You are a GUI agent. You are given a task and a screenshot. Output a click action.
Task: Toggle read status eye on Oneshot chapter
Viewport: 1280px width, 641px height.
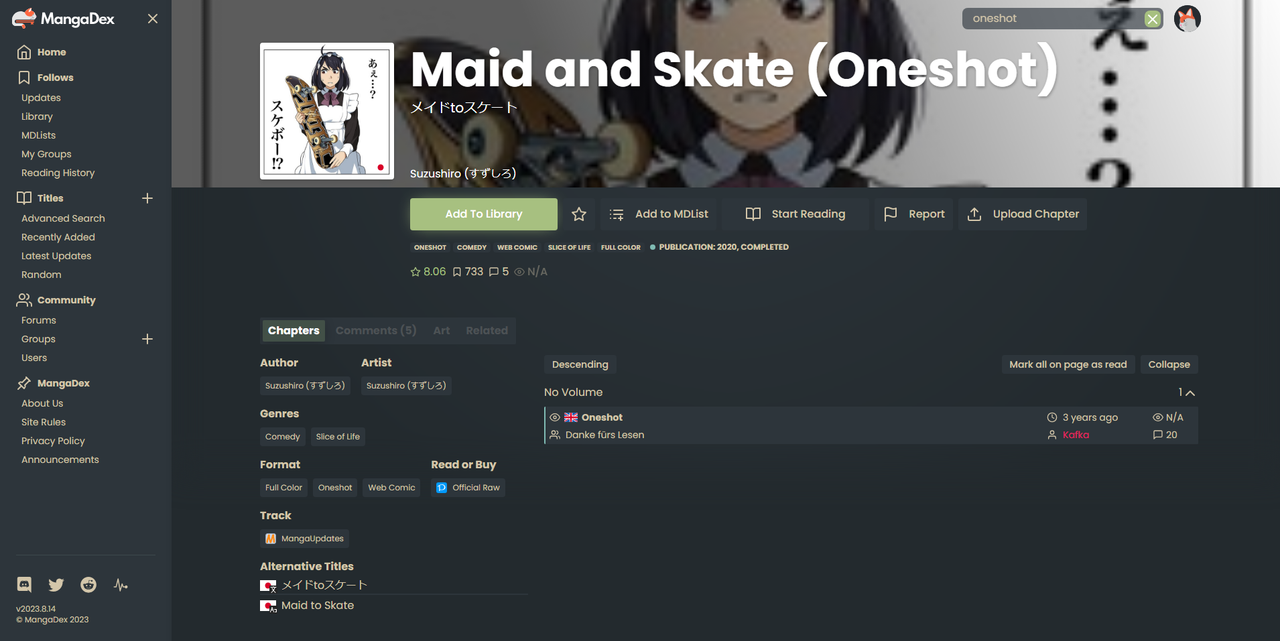(555, 417)
